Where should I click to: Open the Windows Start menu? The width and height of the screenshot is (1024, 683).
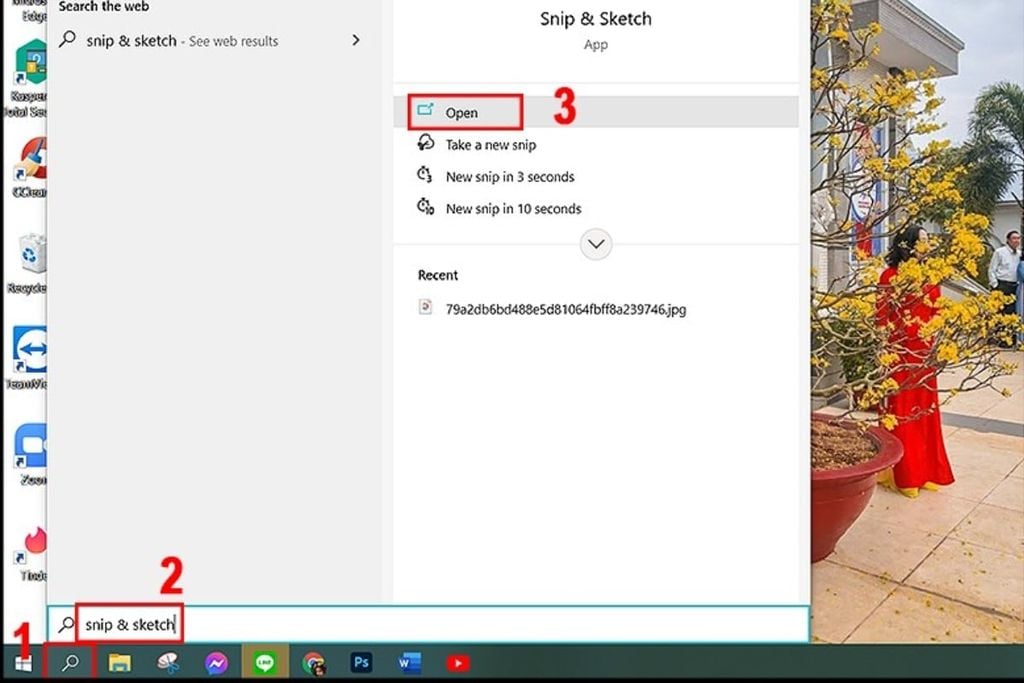click(24, 663)
